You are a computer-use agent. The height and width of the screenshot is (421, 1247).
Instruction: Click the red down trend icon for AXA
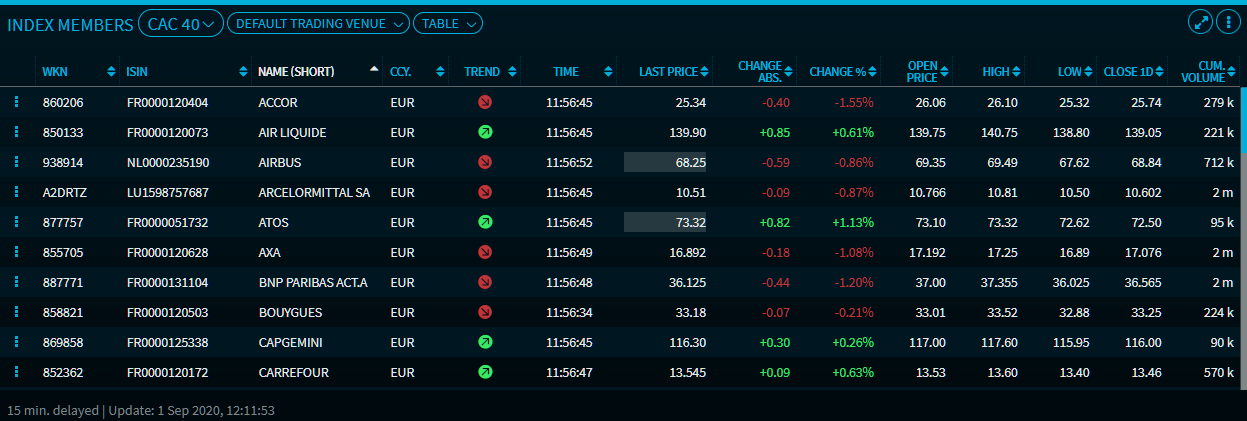coord(485,252)
